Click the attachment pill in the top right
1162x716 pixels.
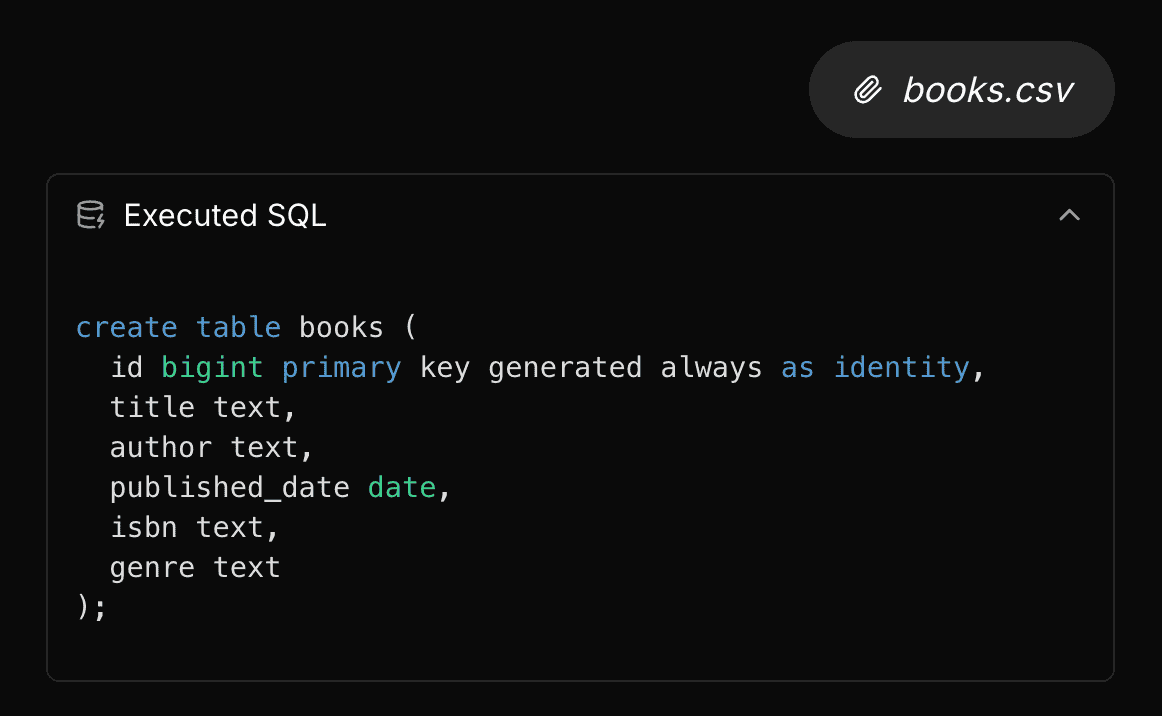click(960, 89)
